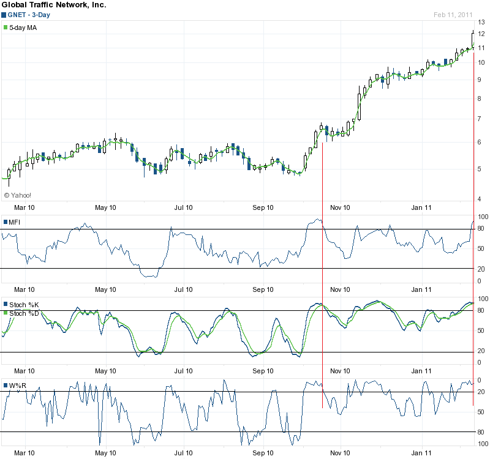Click price axis value '6'
Image resolution: width=490 pixels, height=459 pixels.
[x=480, y=142]
